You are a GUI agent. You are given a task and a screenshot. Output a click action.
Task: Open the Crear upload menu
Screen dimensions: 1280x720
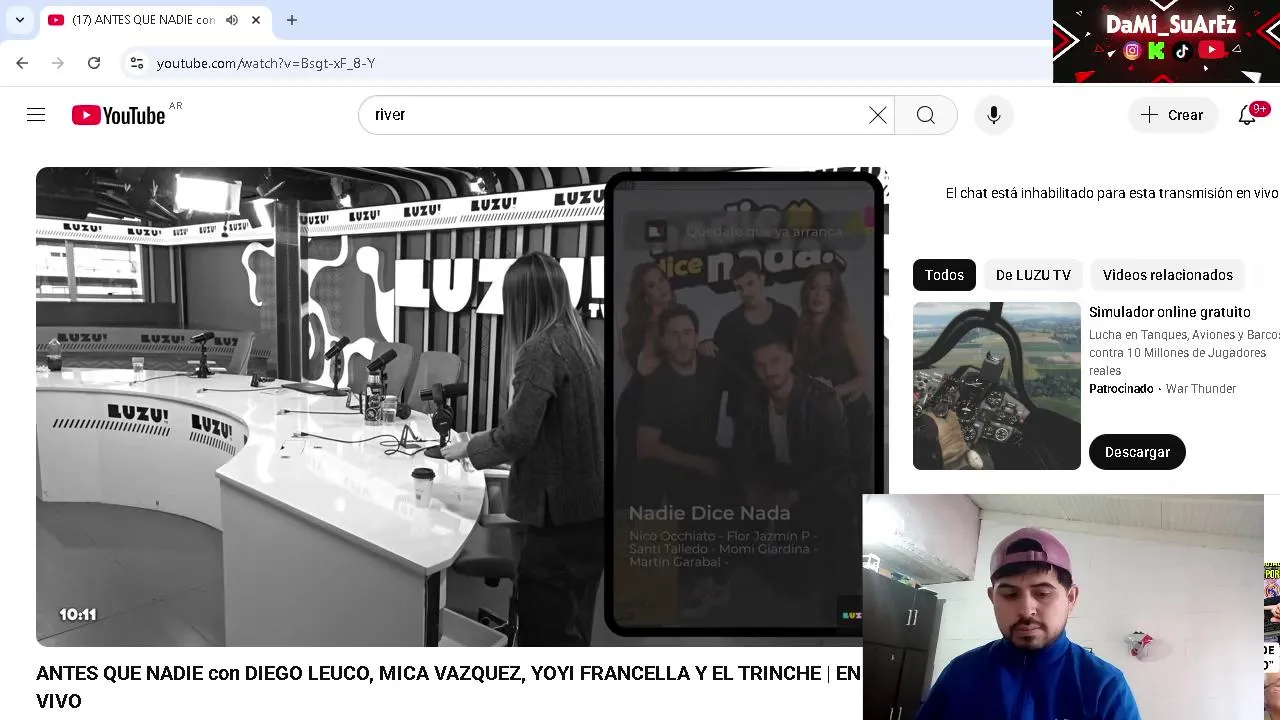coord(1172,115)
